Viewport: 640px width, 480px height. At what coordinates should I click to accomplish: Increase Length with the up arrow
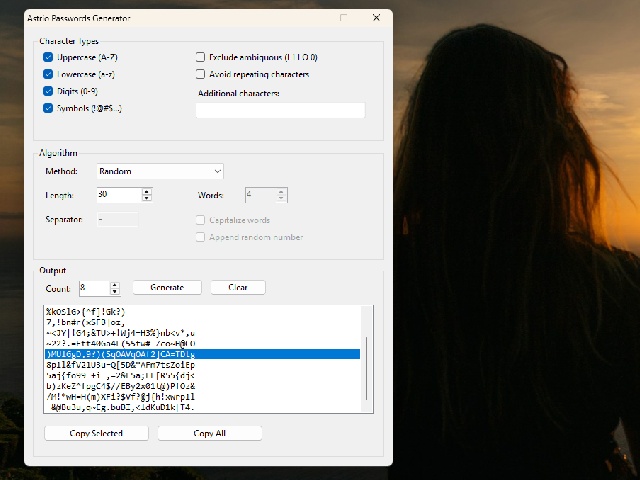click(x=147, y=192)
